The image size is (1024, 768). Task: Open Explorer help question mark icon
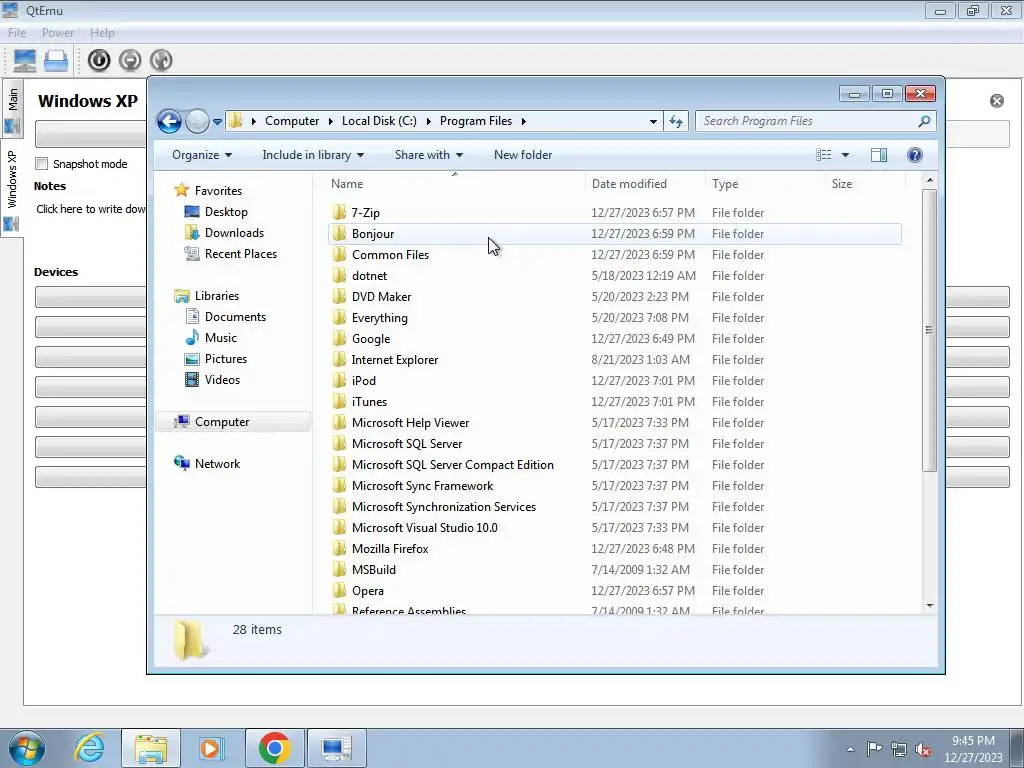point(914,155)
